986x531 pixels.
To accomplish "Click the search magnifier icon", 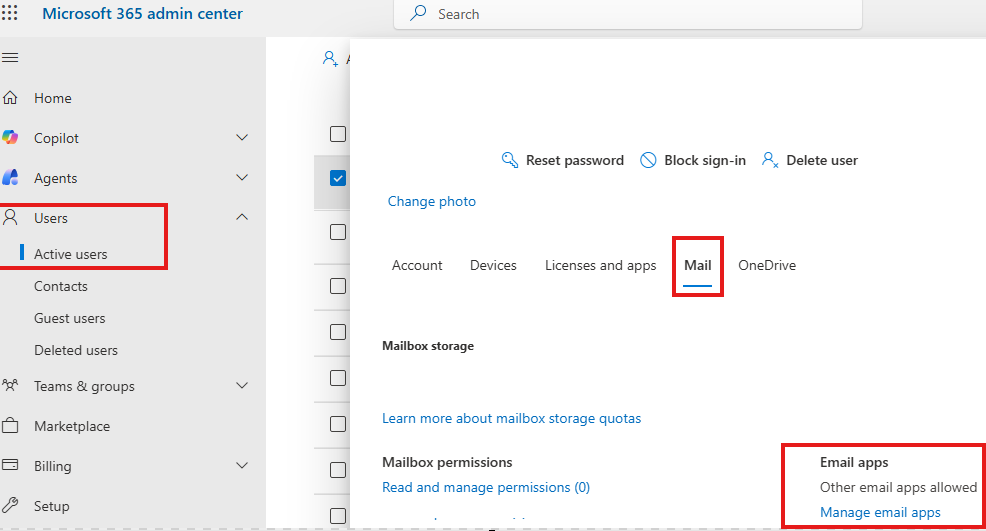I will coord(418,13).
